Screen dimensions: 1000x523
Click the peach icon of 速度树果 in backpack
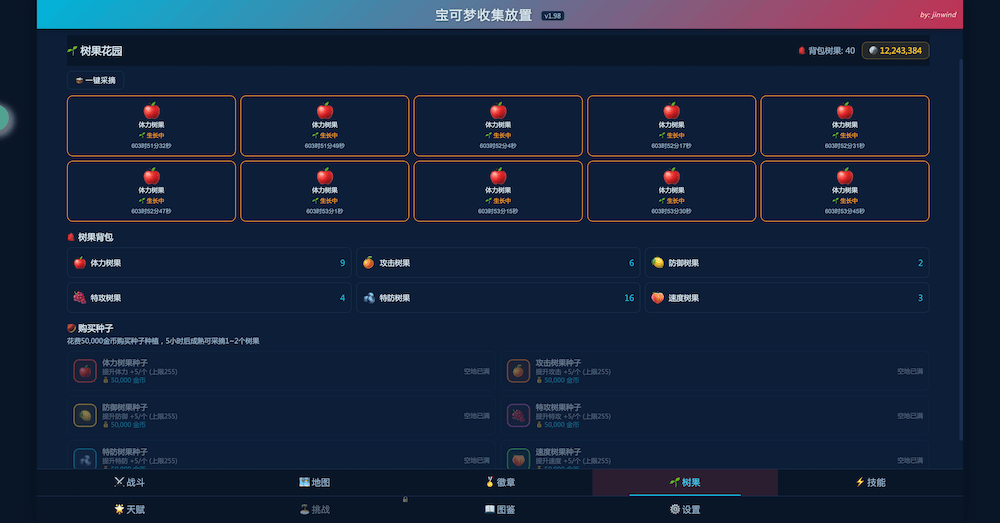point(658,298)
